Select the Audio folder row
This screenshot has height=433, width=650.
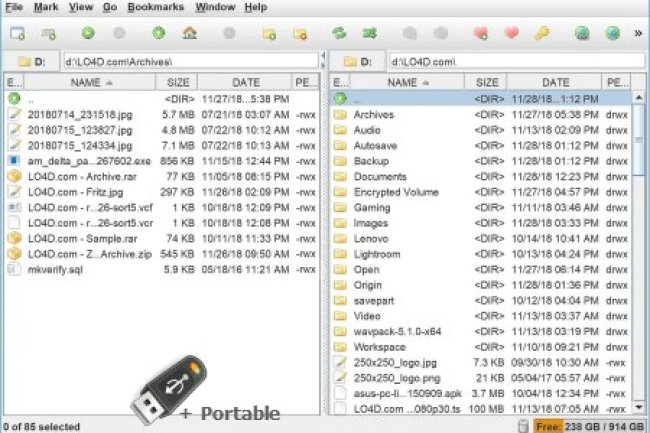(x=481, y=130)
